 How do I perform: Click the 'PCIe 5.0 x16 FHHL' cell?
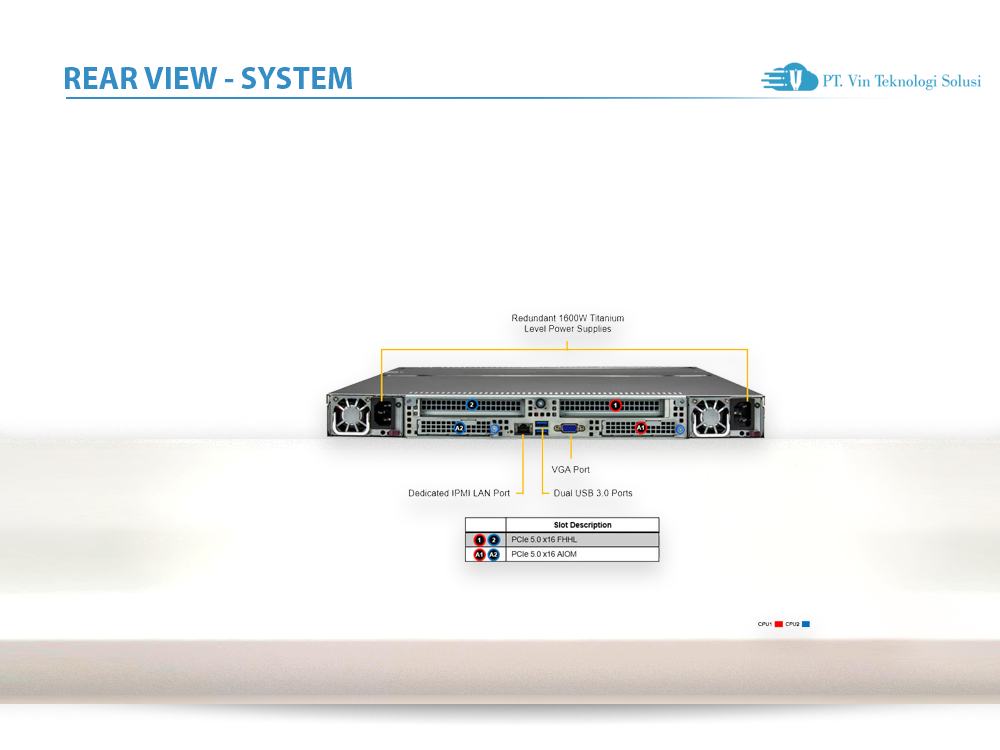[x=582, y=540]
